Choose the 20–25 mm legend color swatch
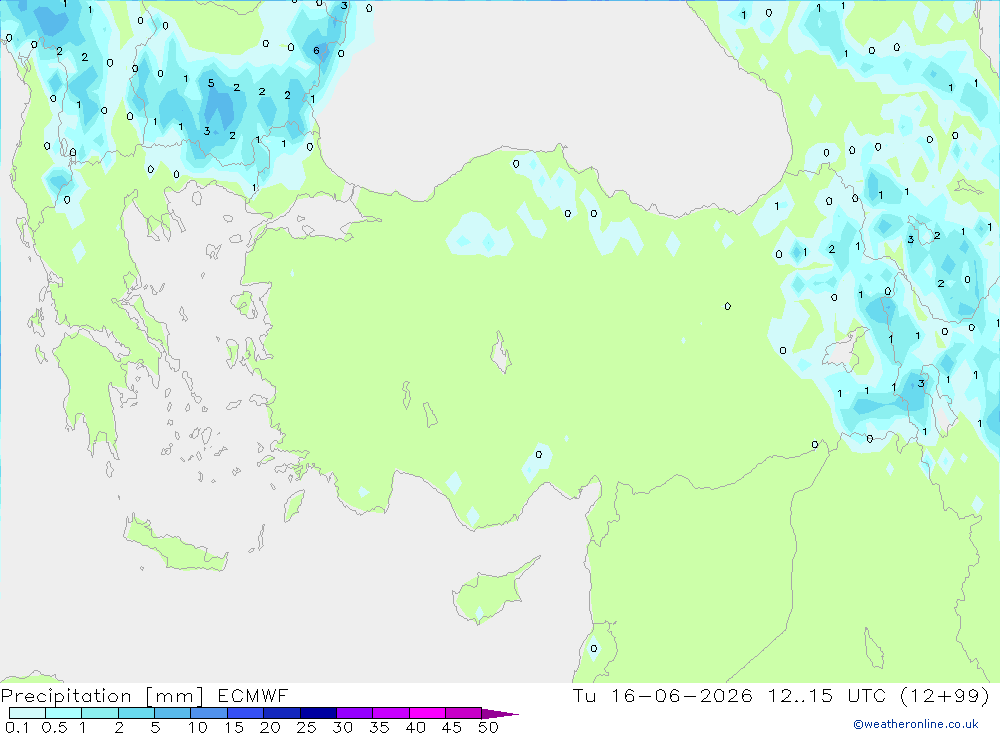Viewport: 1000px width, 733px height. pyautogui.click(x=281, y=713)
